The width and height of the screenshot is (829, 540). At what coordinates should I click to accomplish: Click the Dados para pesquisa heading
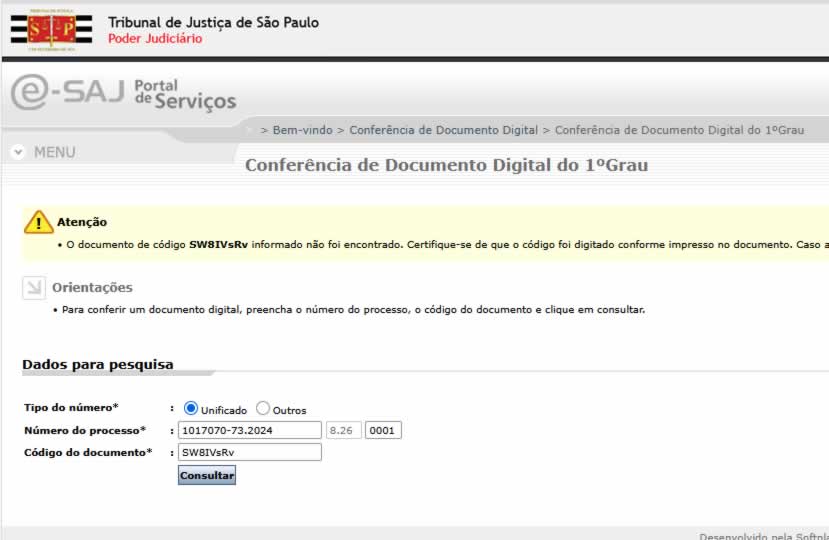coord(98,364)
